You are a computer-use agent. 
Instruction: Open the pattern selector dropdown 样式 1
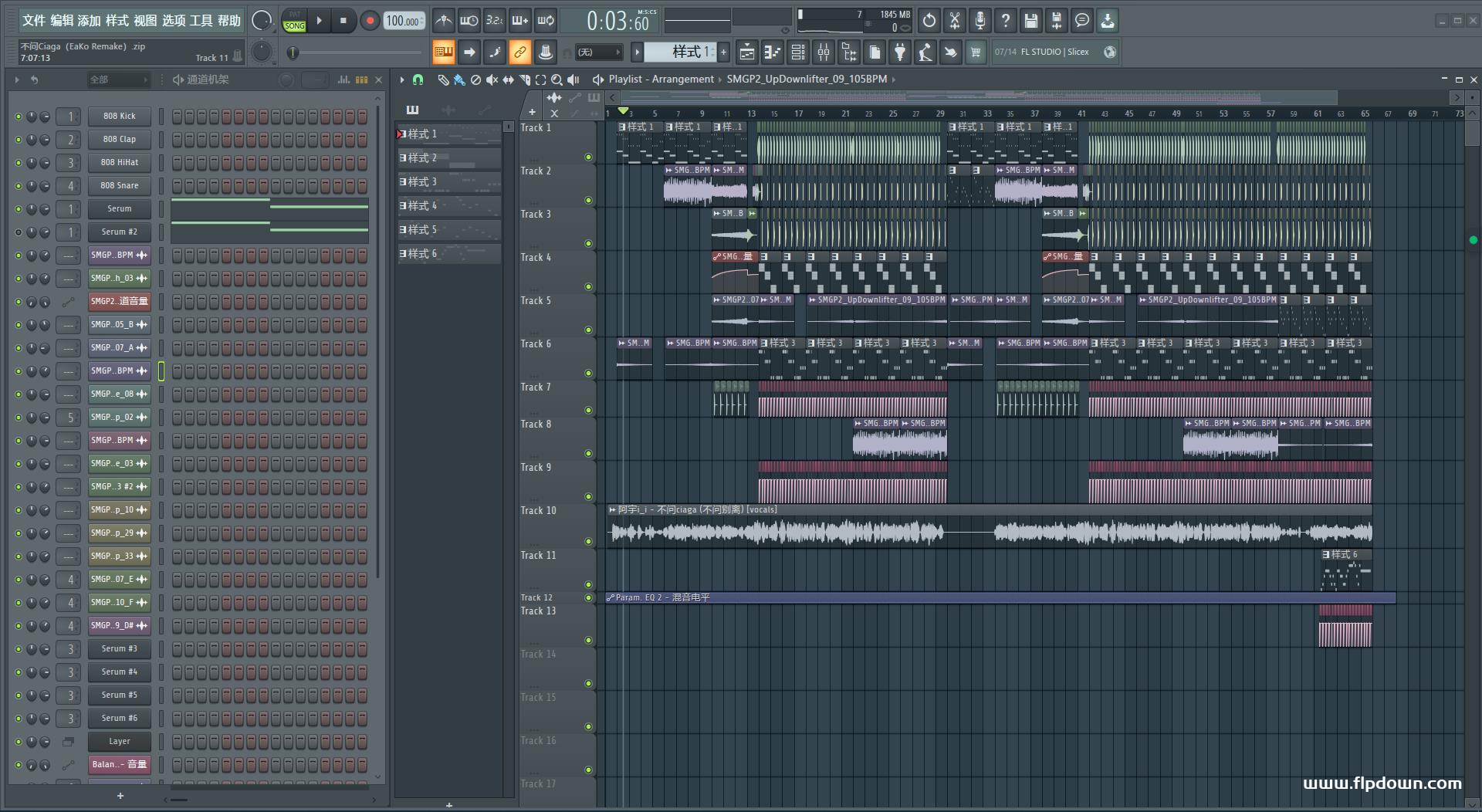click(x=681, y=52)
